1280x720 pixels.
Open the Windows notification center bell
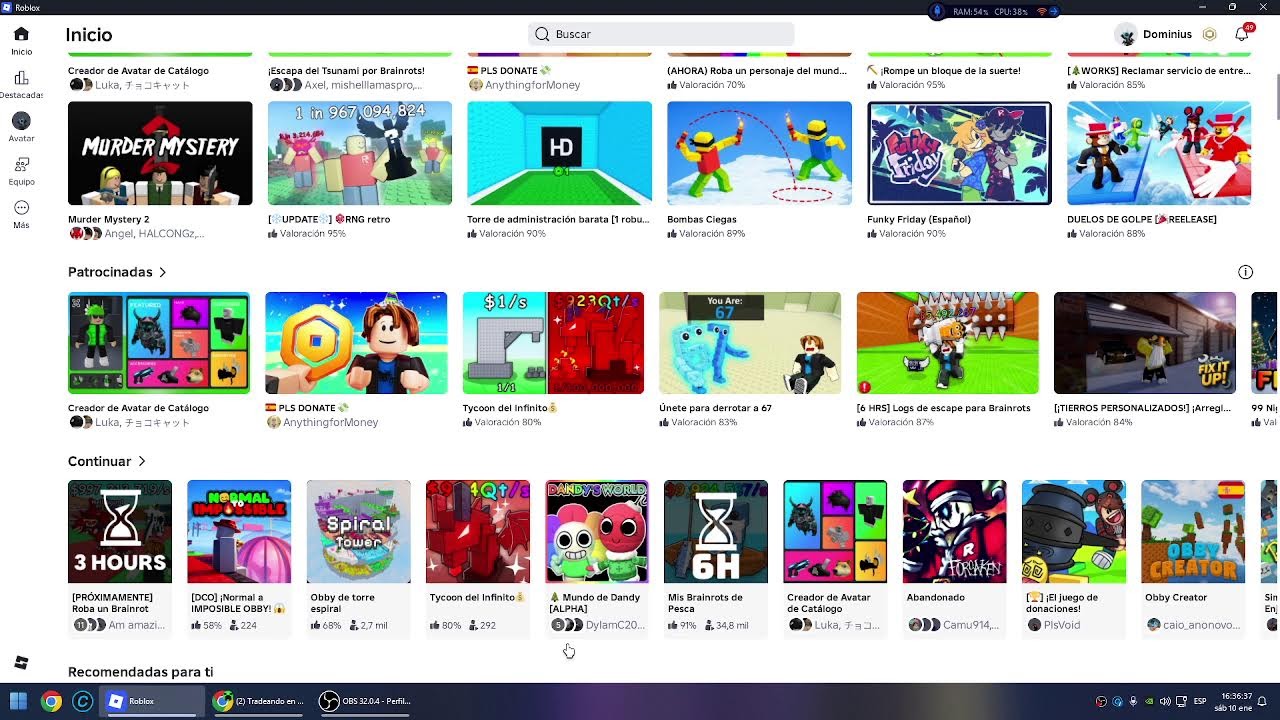1263,701
